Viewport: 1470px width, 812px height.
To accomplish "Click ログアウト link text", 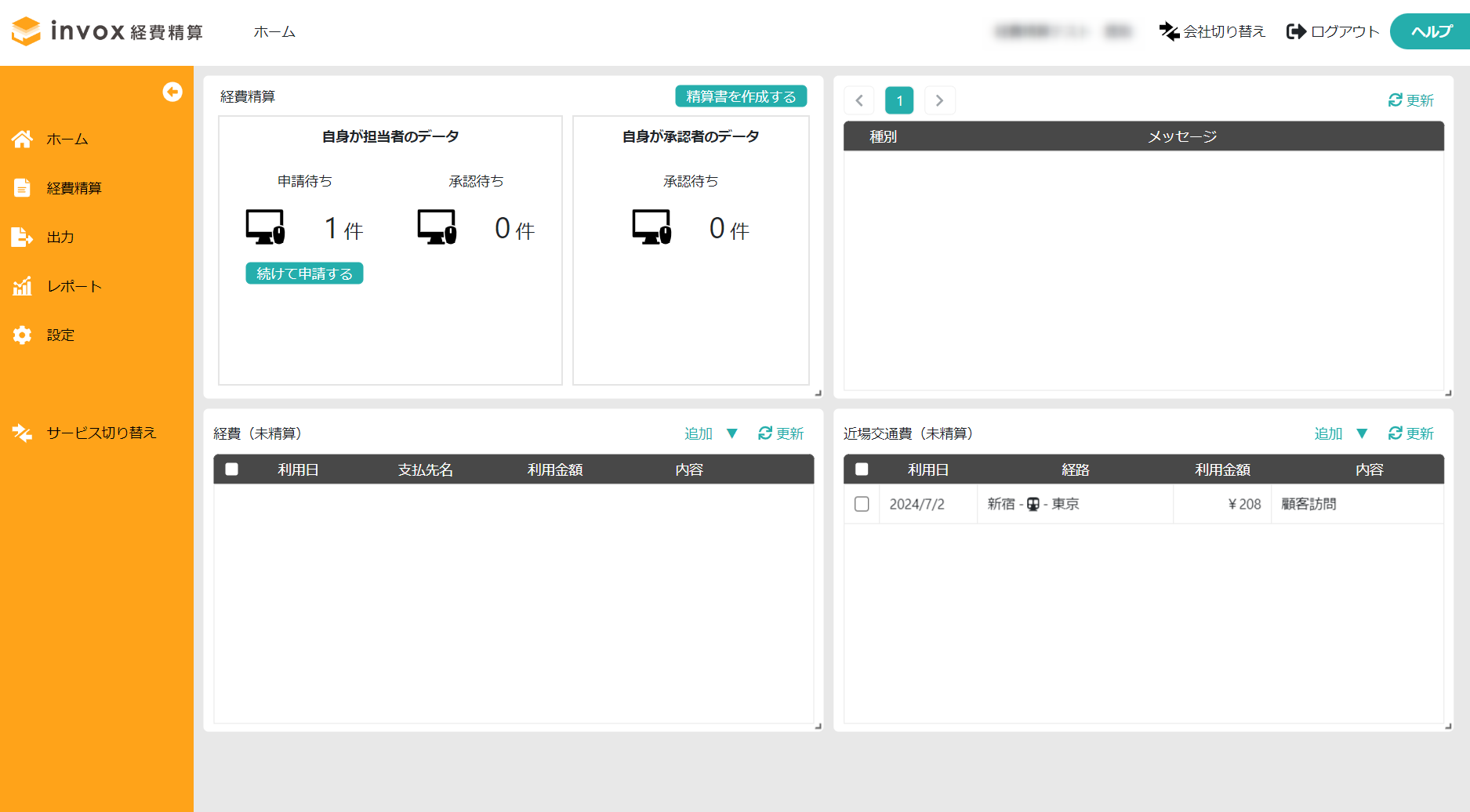I will pyautogui.click(x=1345, y=31).
